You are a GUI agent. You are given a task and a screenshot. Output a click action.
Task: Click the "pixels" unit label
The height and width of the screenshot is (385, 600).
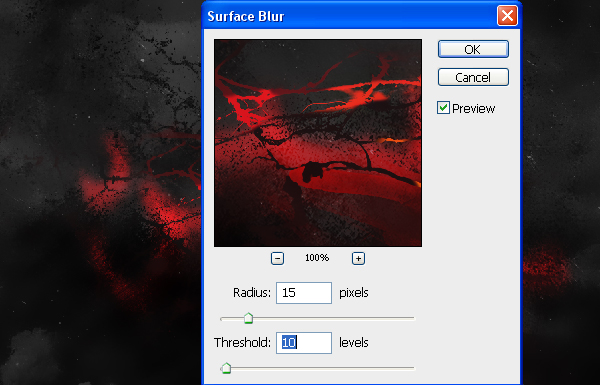(354, 293)
